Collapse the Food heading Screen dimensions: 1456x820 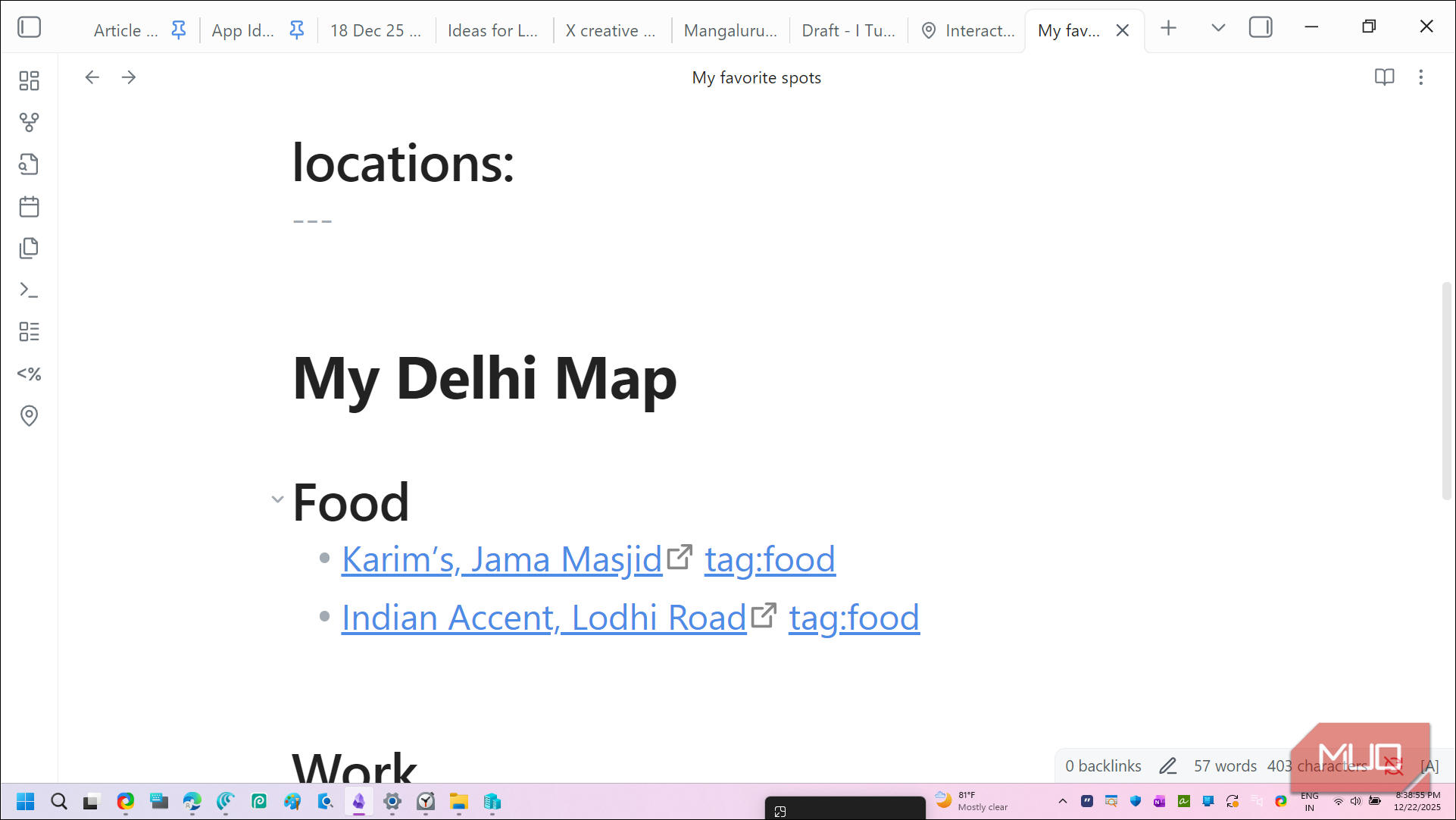tap(277, 499)
